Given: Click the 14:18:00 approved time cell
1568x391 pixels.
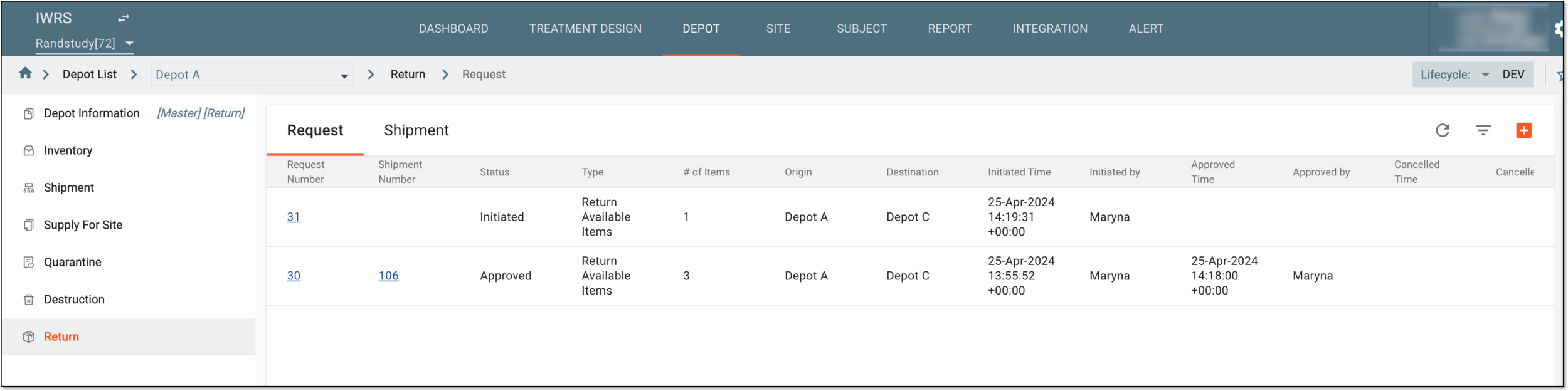Looking at the screenshot, I should tap(1224, 276).
